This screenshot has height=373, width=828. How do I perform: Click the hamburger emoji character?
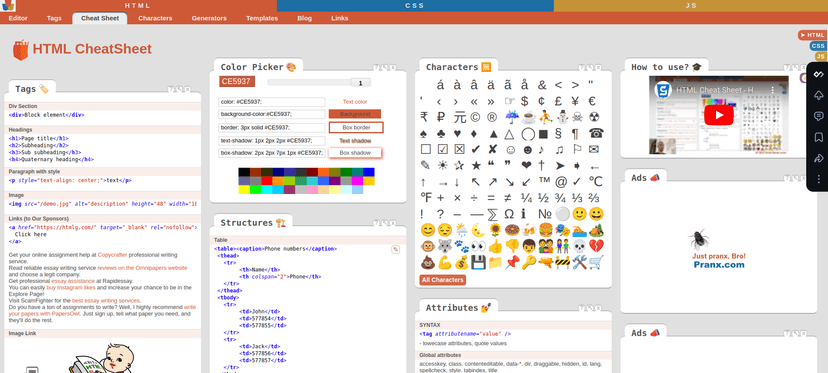545,230
